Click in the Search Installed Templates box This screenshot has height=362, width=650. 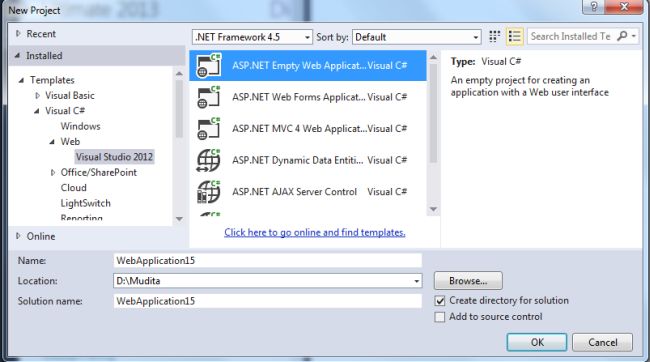[572, 36]
